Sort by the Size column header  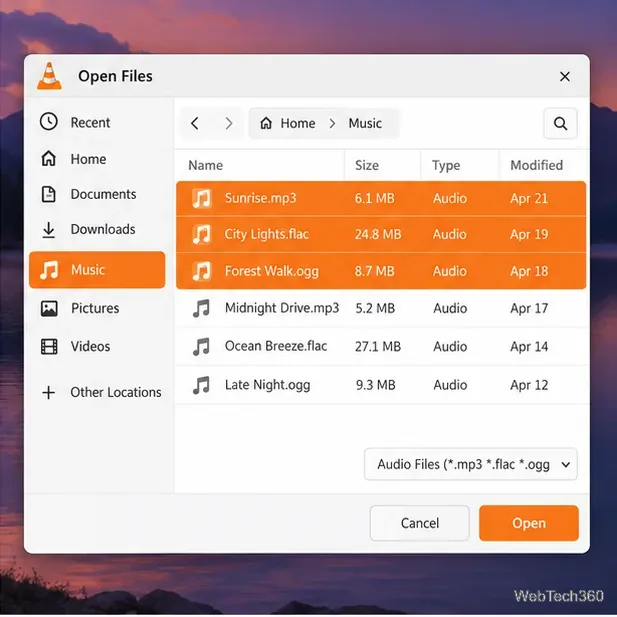[x=367, y=165]
